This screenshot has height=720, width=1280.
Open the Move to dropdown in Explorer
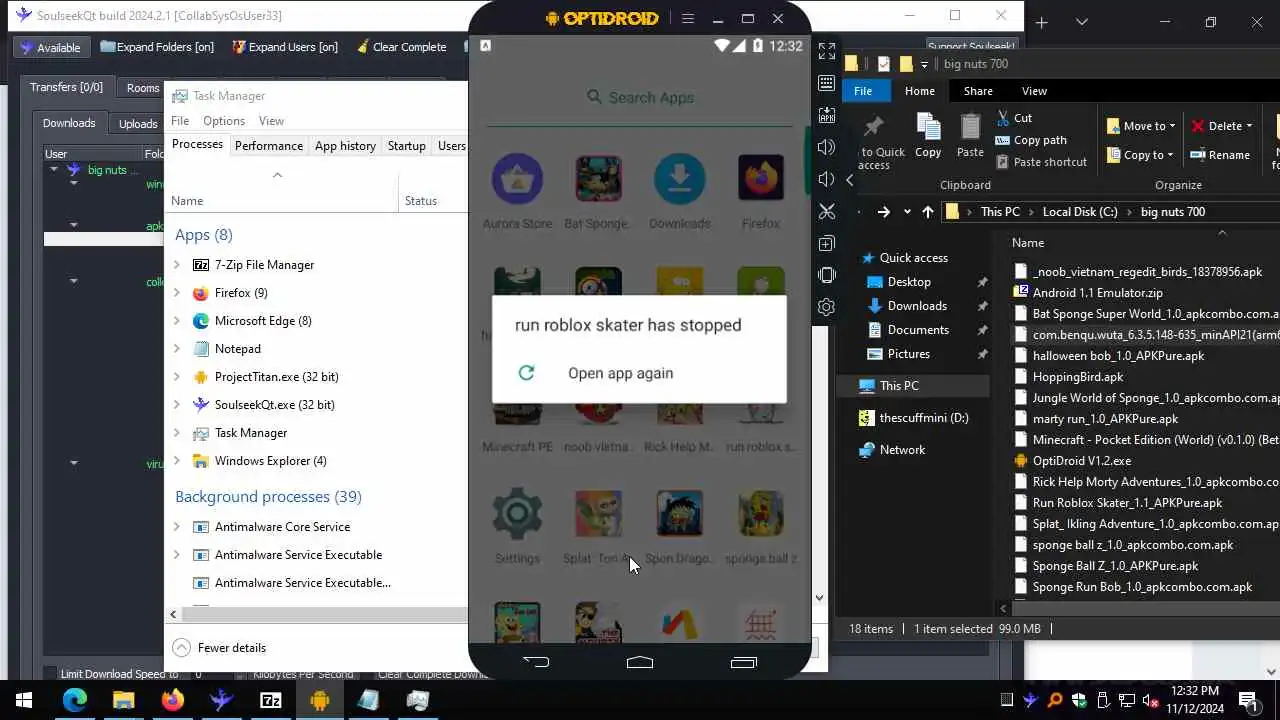click(1141, 126)
